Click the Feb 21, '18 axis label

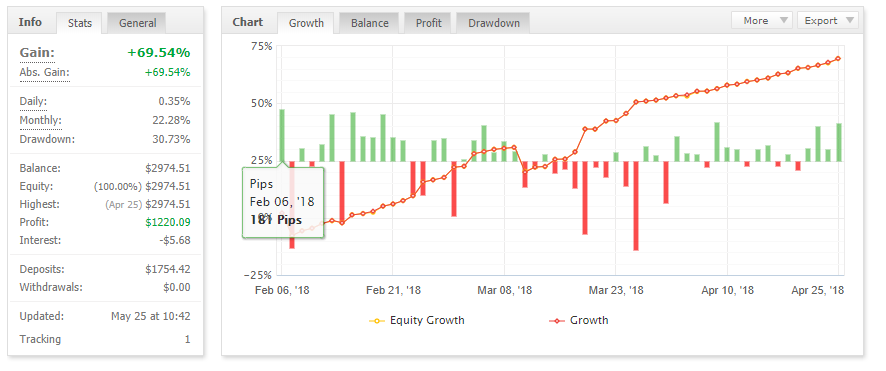point(393,290)
